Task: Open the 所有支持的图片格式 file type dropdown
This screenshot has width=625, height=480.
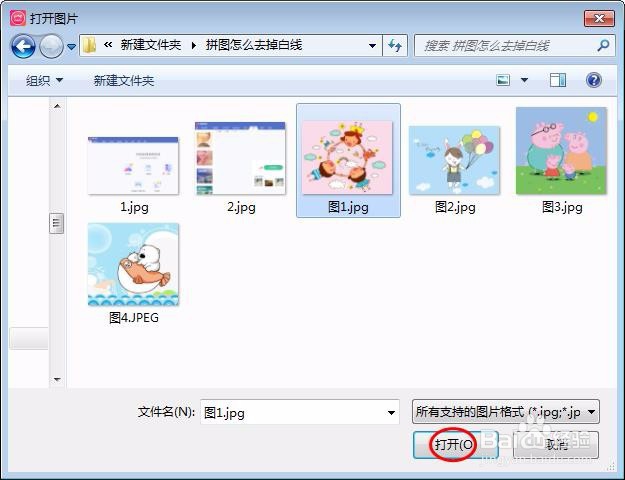Action: tap(505, 411)
